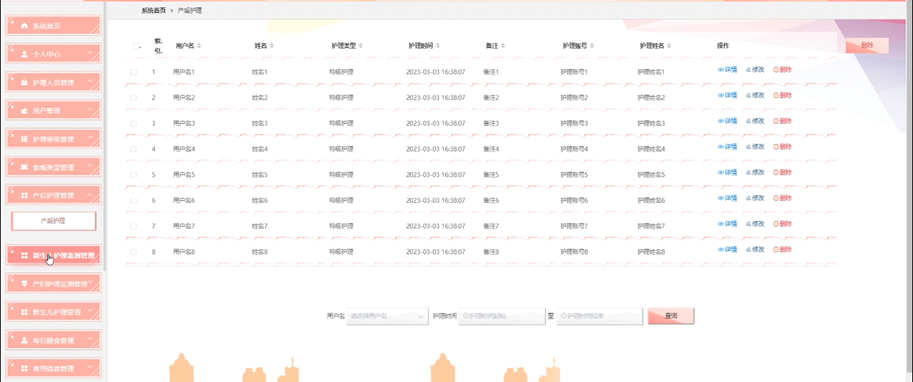
Task: Click the edit icon in 用户名3 row
Action: pyautogui.click(x=748, y=121)
